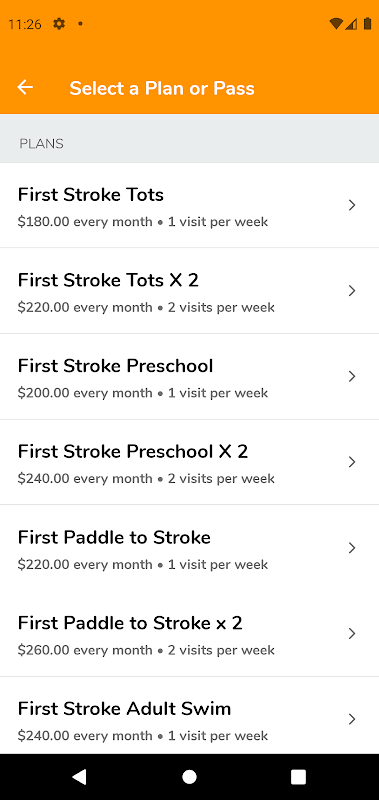This screenshot has height=800, width=379.
Task: Open chevron beside First Stroke Tots X 2
Action: (351, 291)
